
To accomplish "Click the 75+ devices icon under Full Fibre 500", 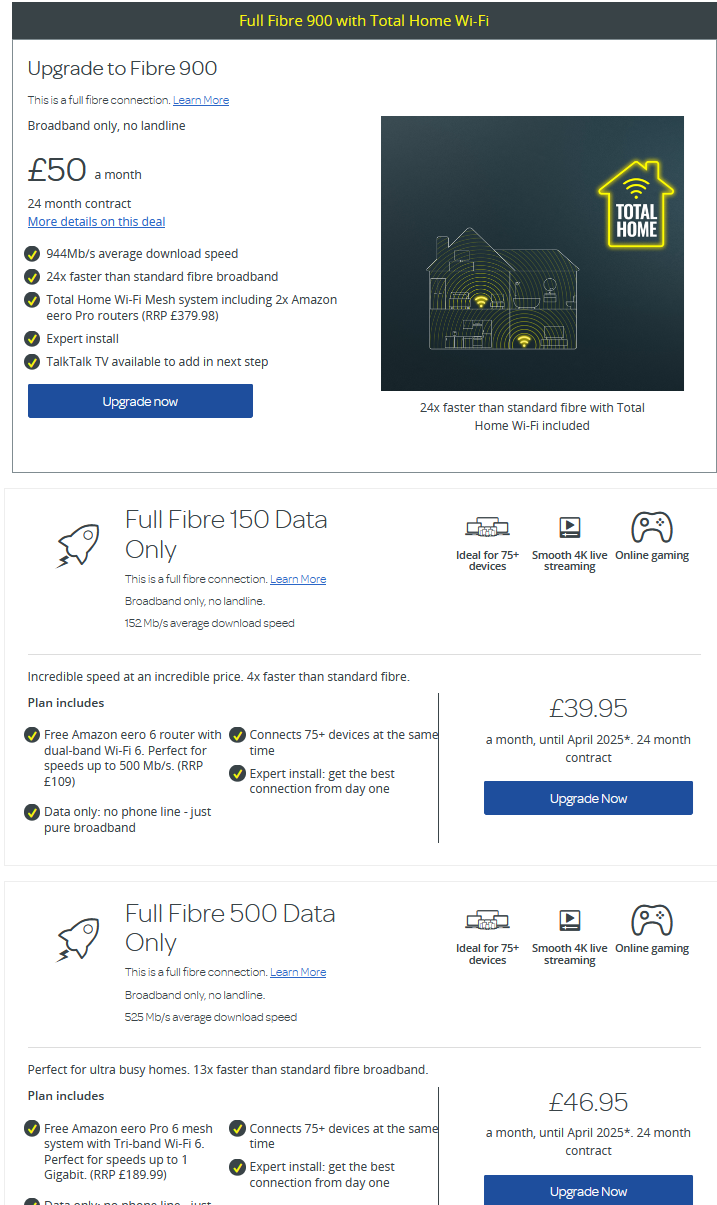I will 487,918.
